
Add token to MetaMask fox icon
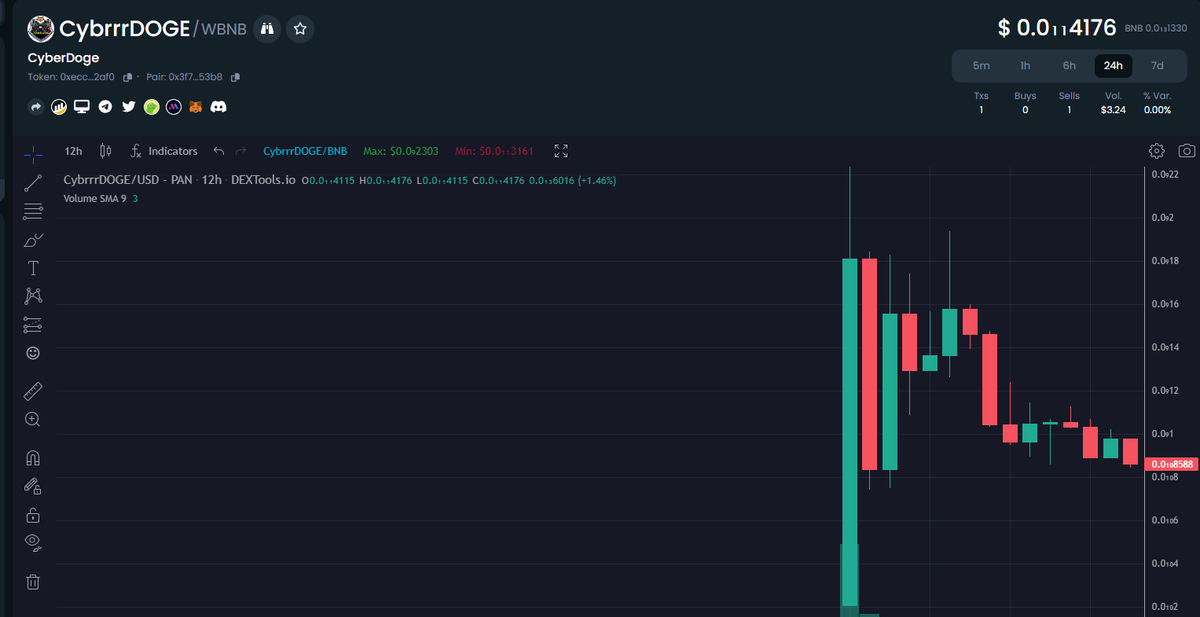[197, 106]
